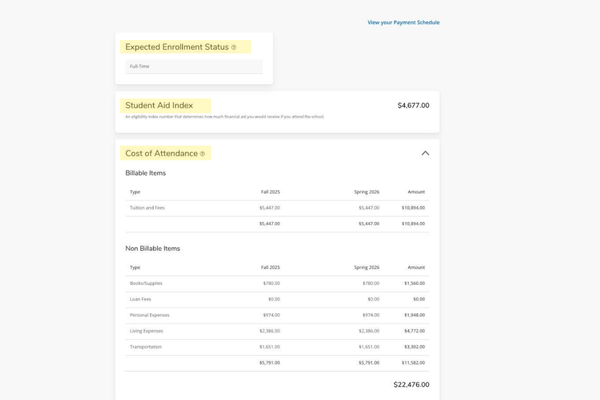Collapse the Cost of Attendance section
This screenshot has width=600, height=400.
[425, 153]
